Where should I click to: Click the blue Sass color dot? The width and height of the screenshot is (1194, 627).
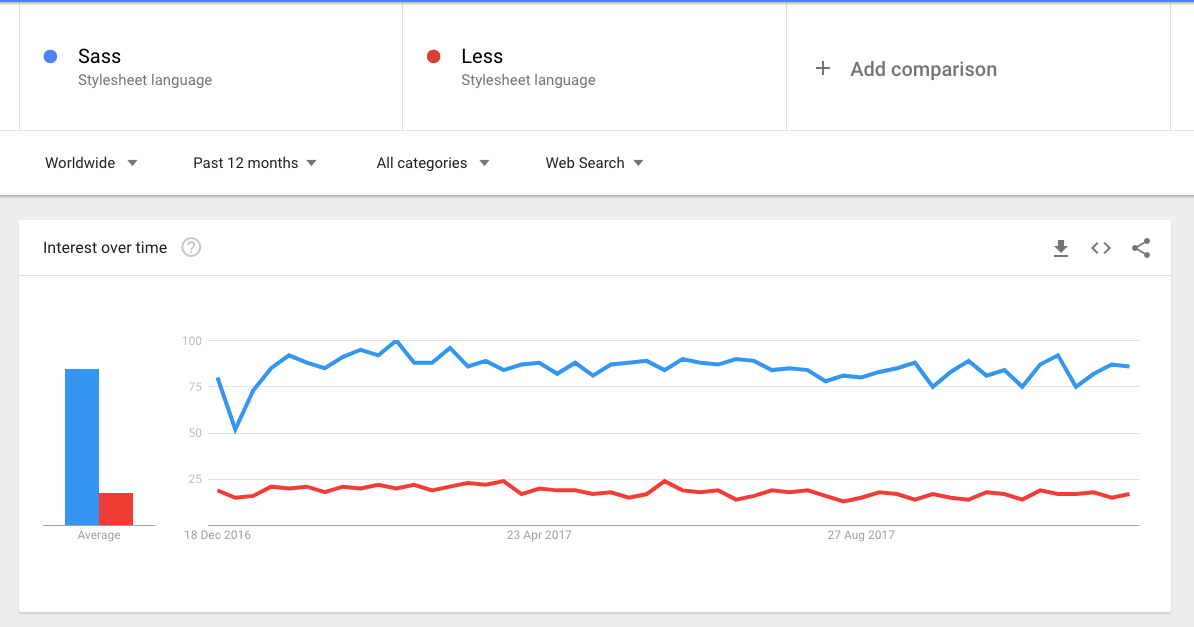coord(50,56)
